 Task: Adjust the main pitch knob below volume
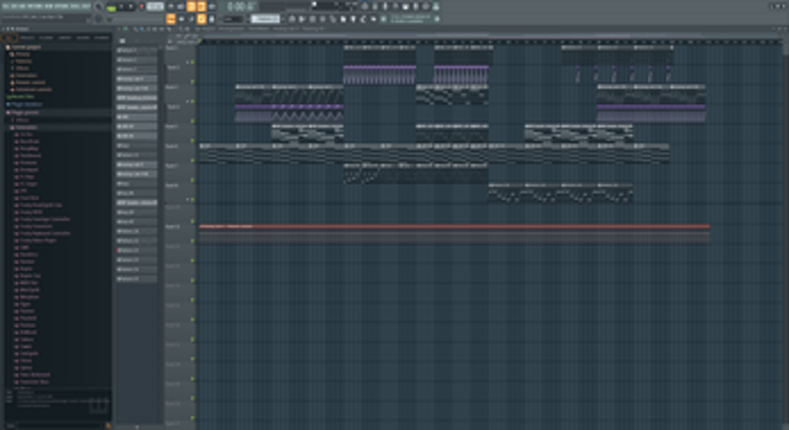(99, 19)
